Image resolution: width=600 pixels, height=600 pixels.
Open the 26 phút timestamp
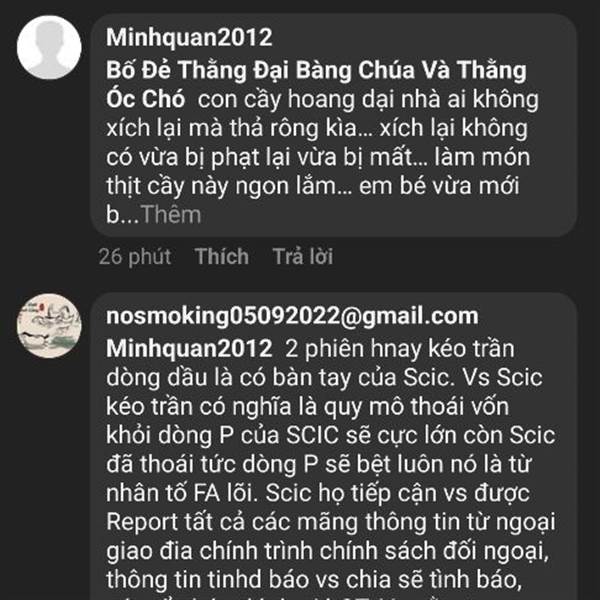(x=135, y=257)
